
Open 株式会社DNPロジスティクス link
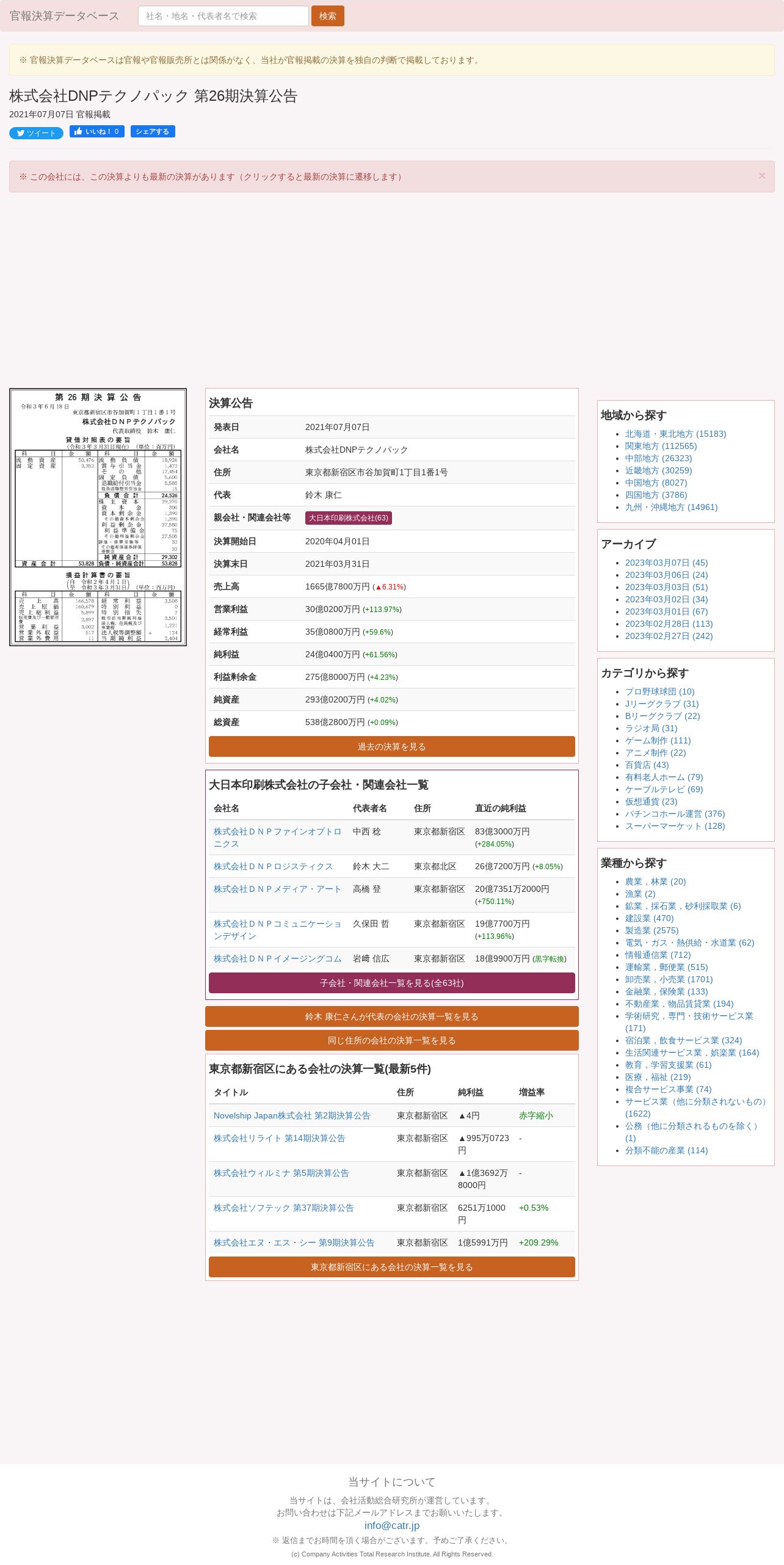[x=273, y=866]
